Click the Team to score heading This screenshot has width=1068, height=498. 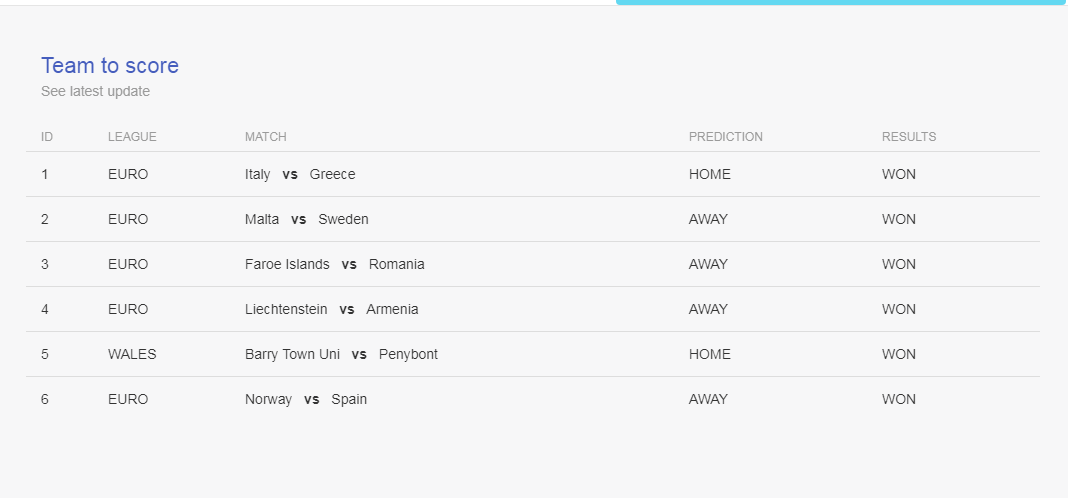[x=110, y=65]
